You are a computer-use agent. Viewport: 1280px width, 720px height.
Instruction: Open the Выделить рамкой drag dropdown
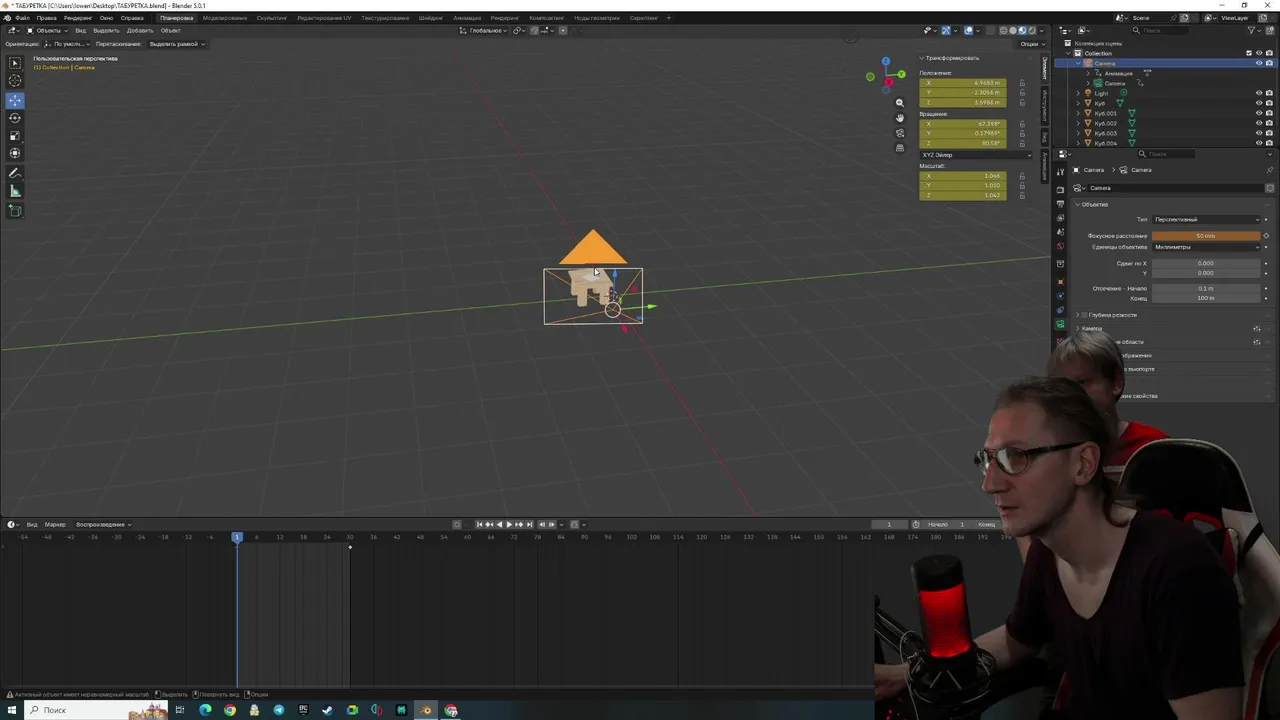[x=177, y=43]
